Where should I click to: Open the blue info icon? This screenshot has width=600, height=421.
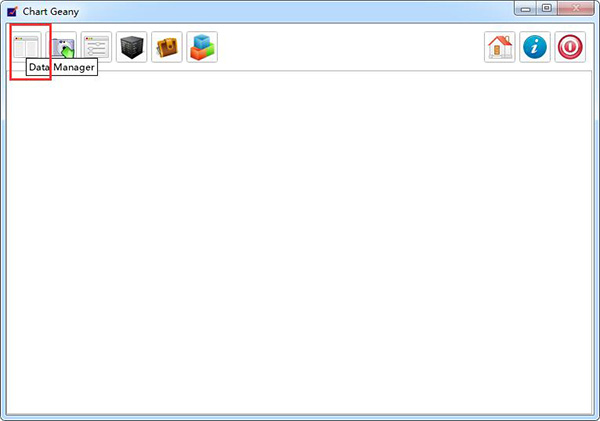click(x=535, y=47)
